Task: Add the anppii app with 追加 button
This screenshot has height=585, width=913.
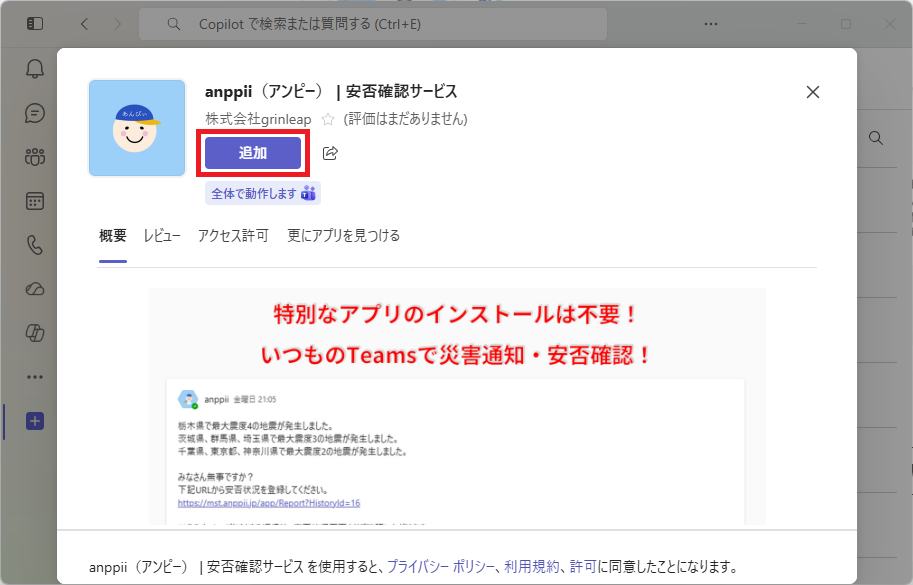Action: 253,153
